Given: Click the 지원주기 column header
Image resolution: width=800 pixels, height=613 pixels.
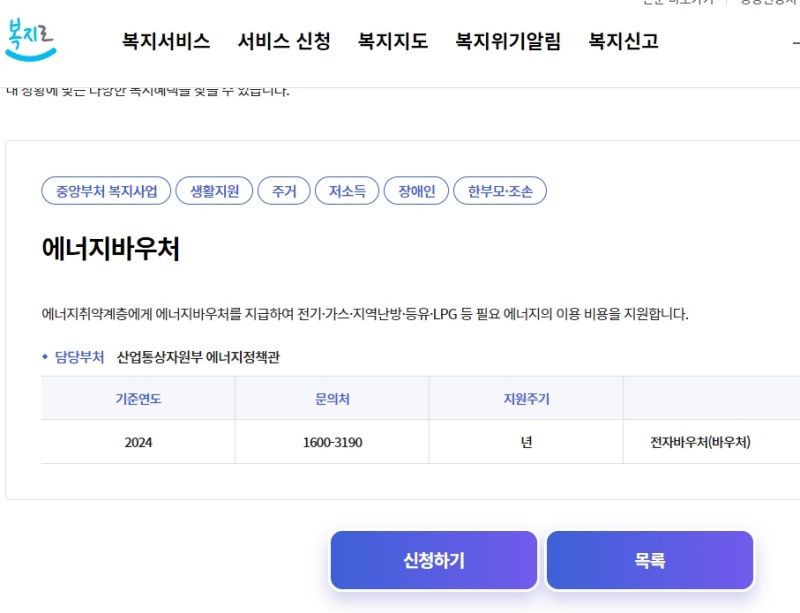Looking at the screenshot, I should (526, 399).
